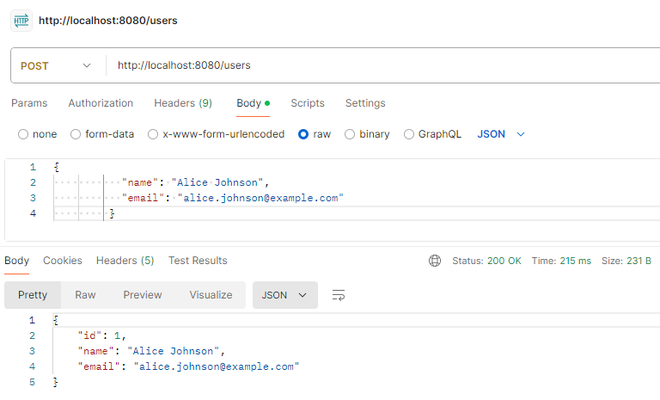Image resolution: width=660 pixels, height=400 pixels.
Task: Open the Scripts tab
Action: (x=307, y=103)
